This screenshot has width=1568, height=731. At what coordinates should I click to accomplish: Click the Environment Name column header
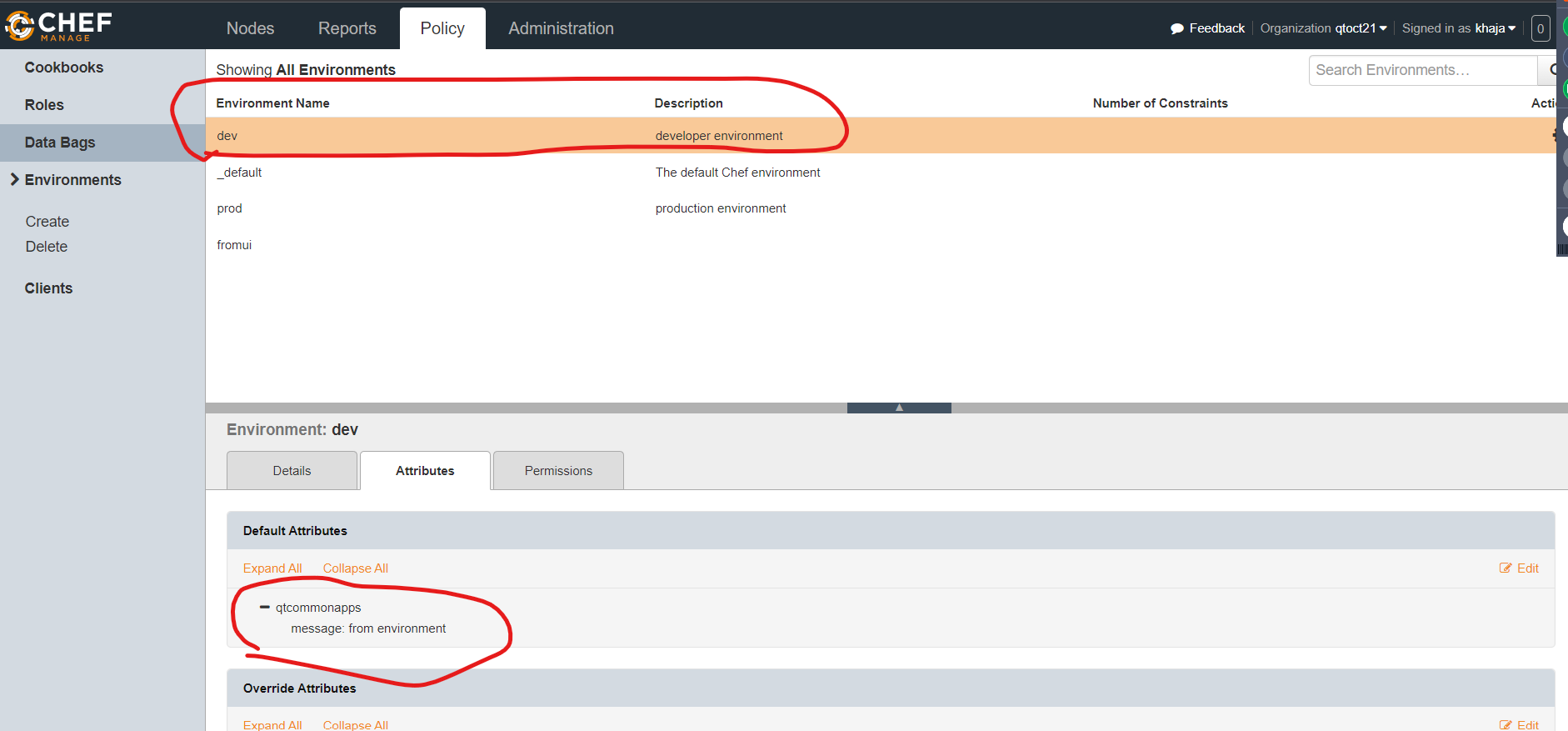272,103
